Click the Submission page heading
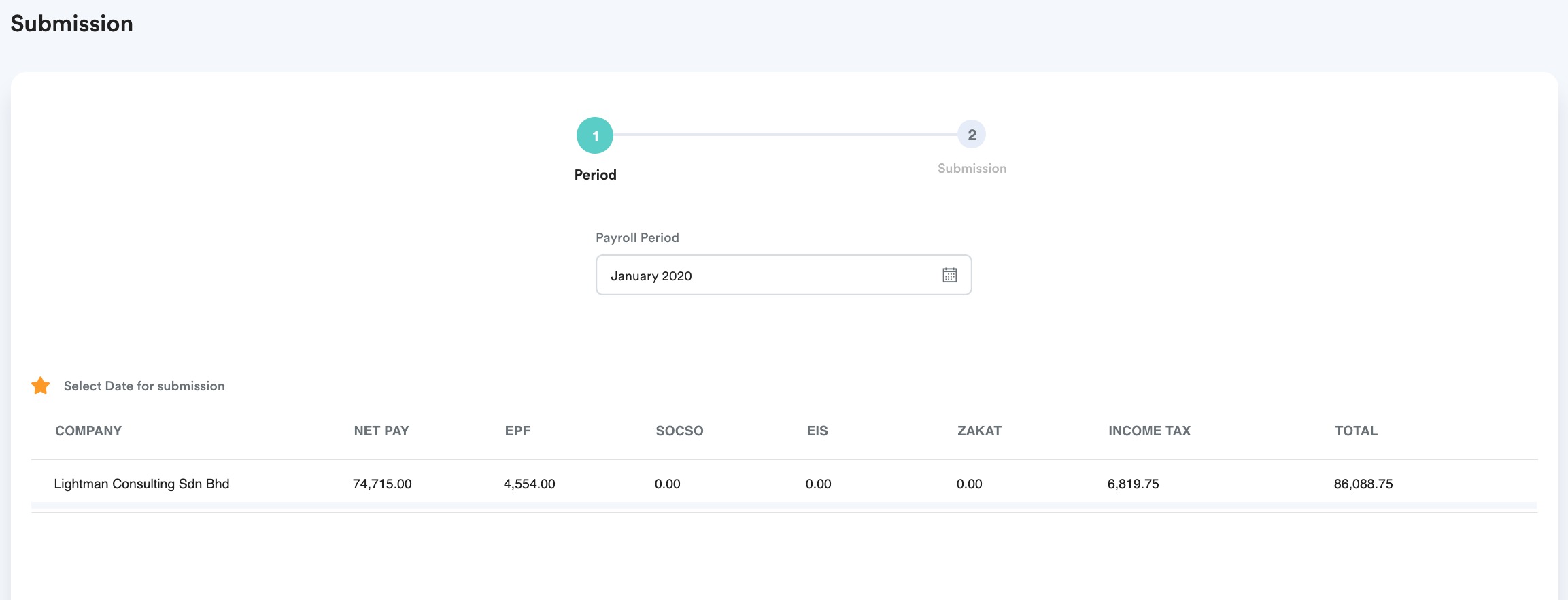 coord(71,24)
